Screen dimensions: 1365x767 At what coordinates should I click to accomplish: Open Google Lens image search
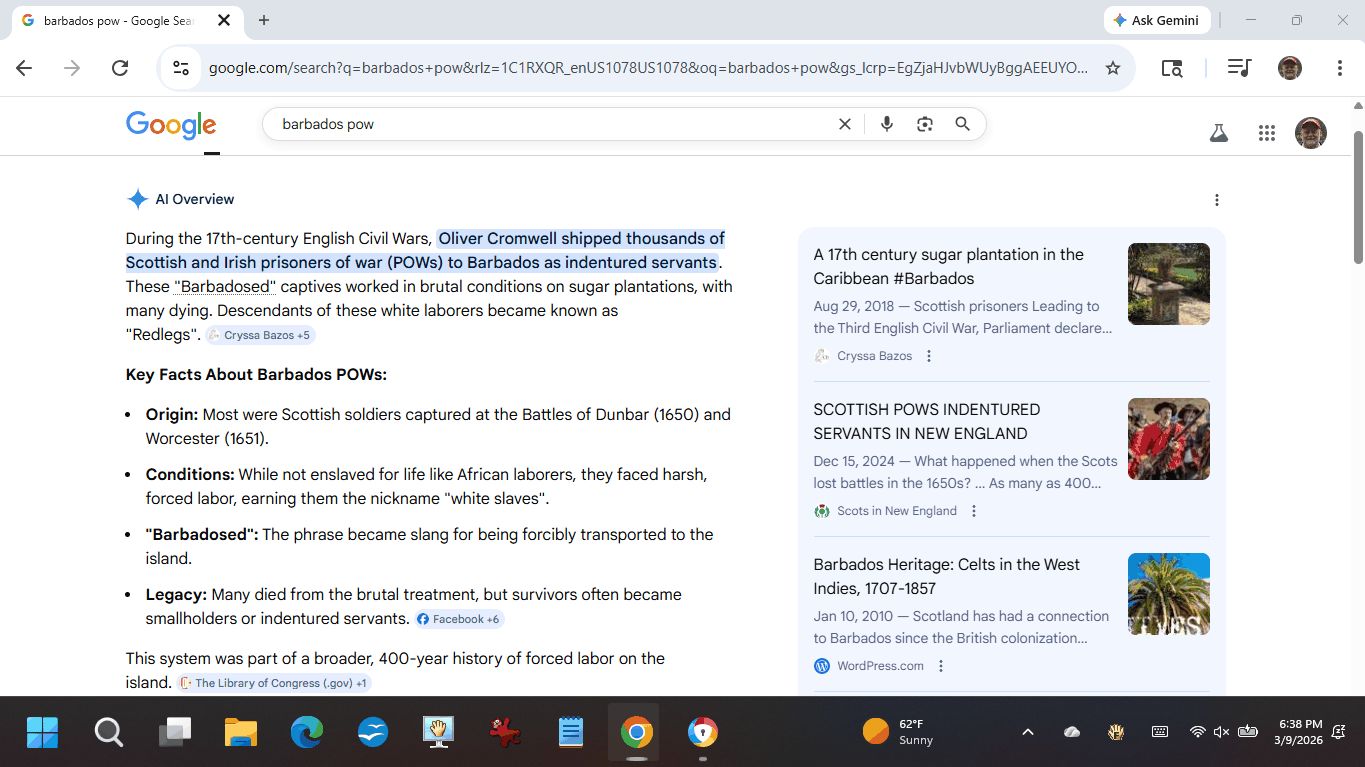tap(924, 124)
